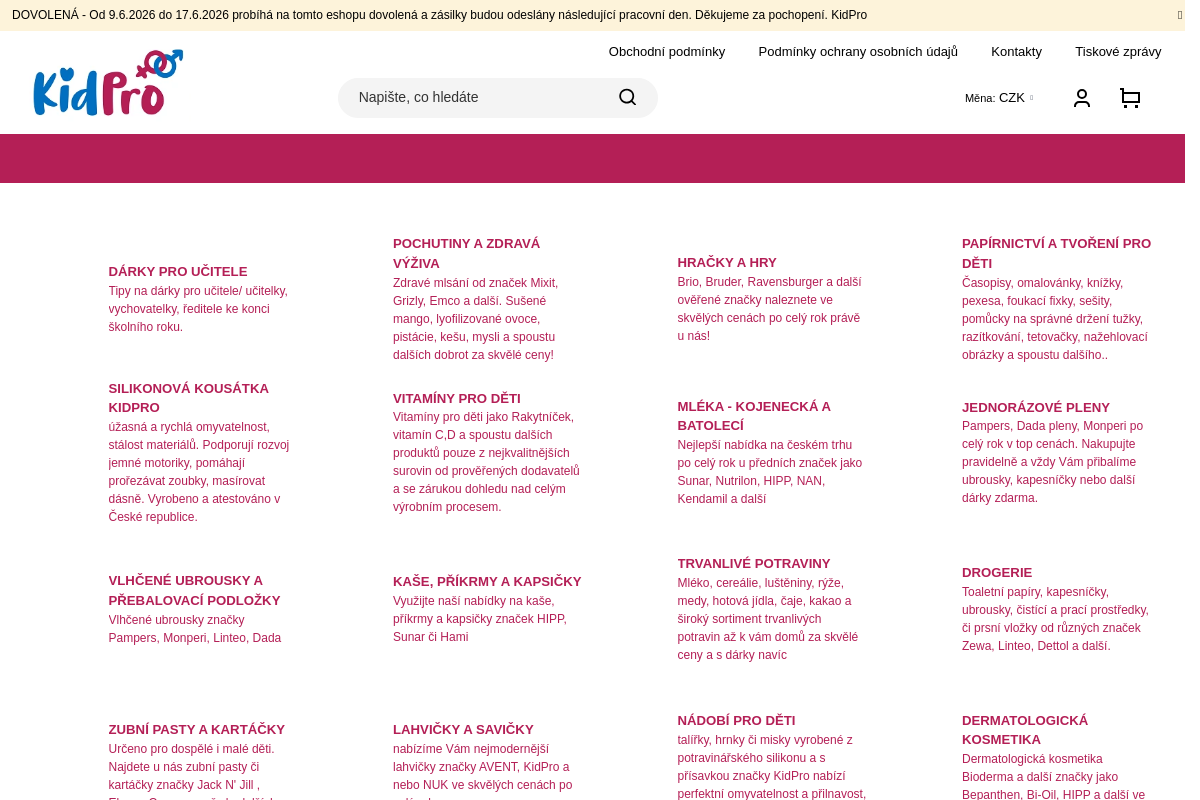
Task: Open the user account icon
Action: [1081, 98]
